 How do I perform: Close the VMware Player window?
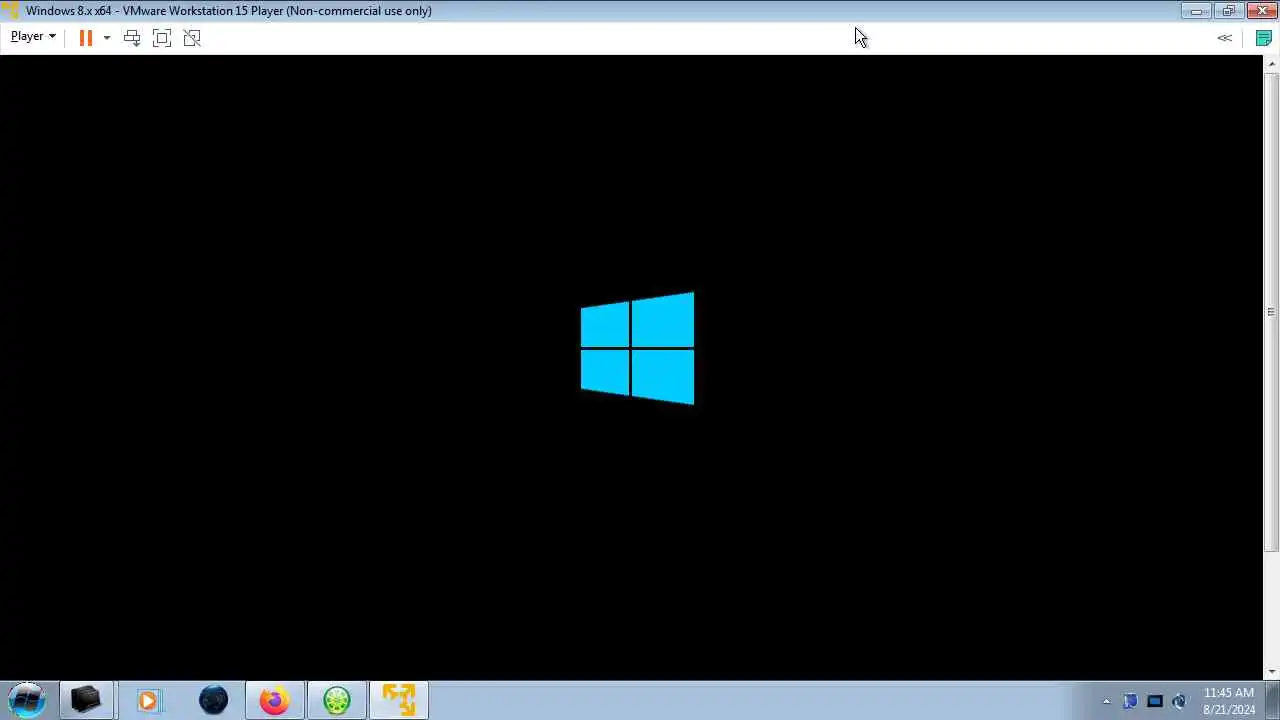point(1261,11)
